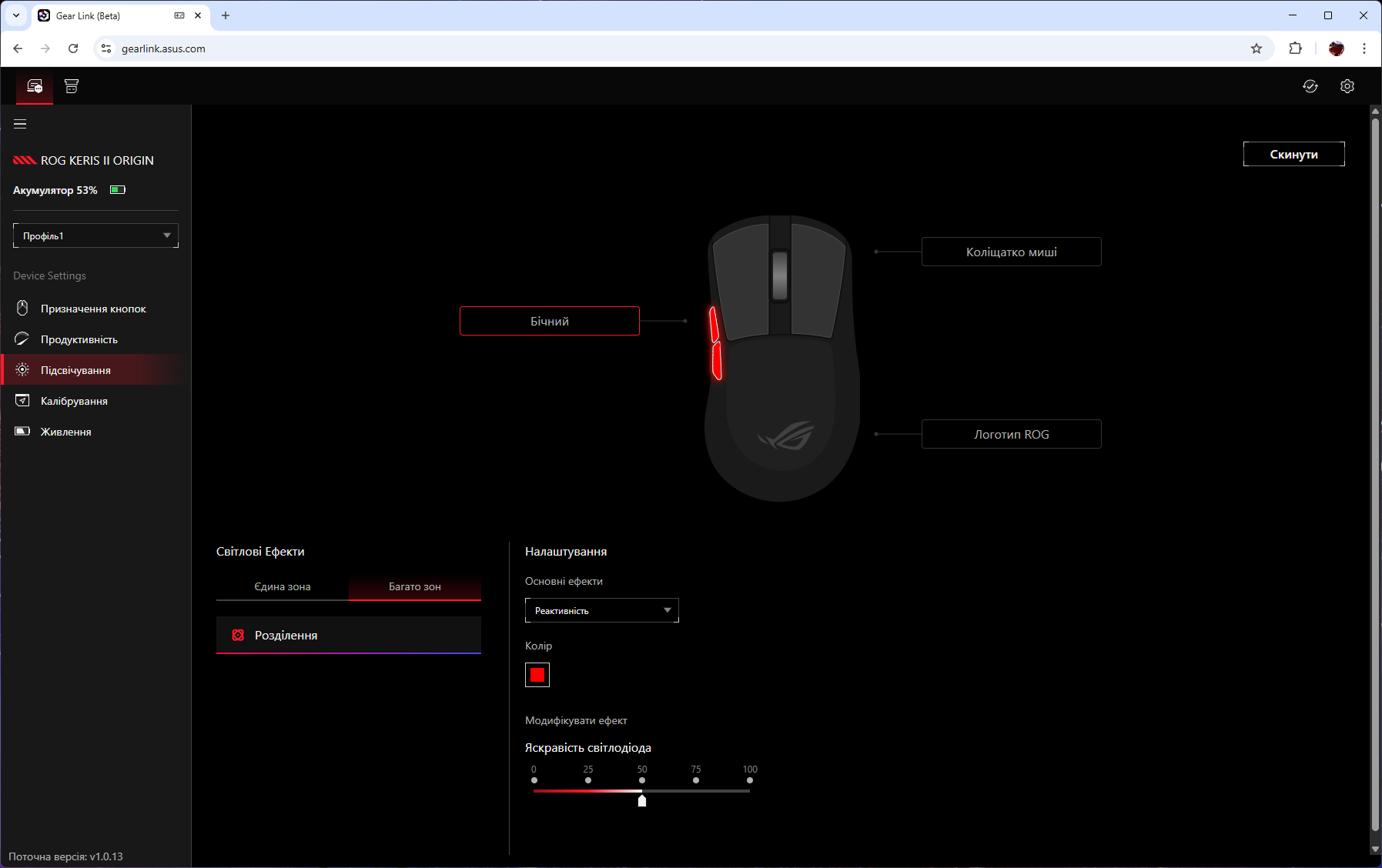Open the store icon in the top bar
The image size is (1382, 868).
pyautogui.click(x=72, y=86)
